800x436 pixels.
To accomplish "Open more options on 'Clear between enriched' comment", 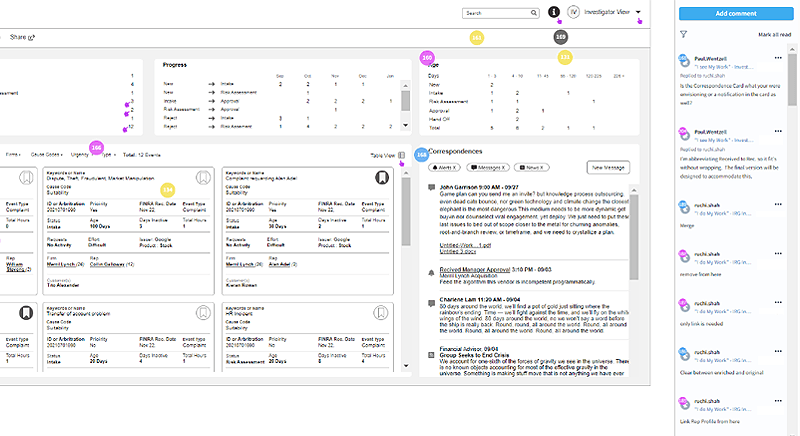I will pos(778,351).
